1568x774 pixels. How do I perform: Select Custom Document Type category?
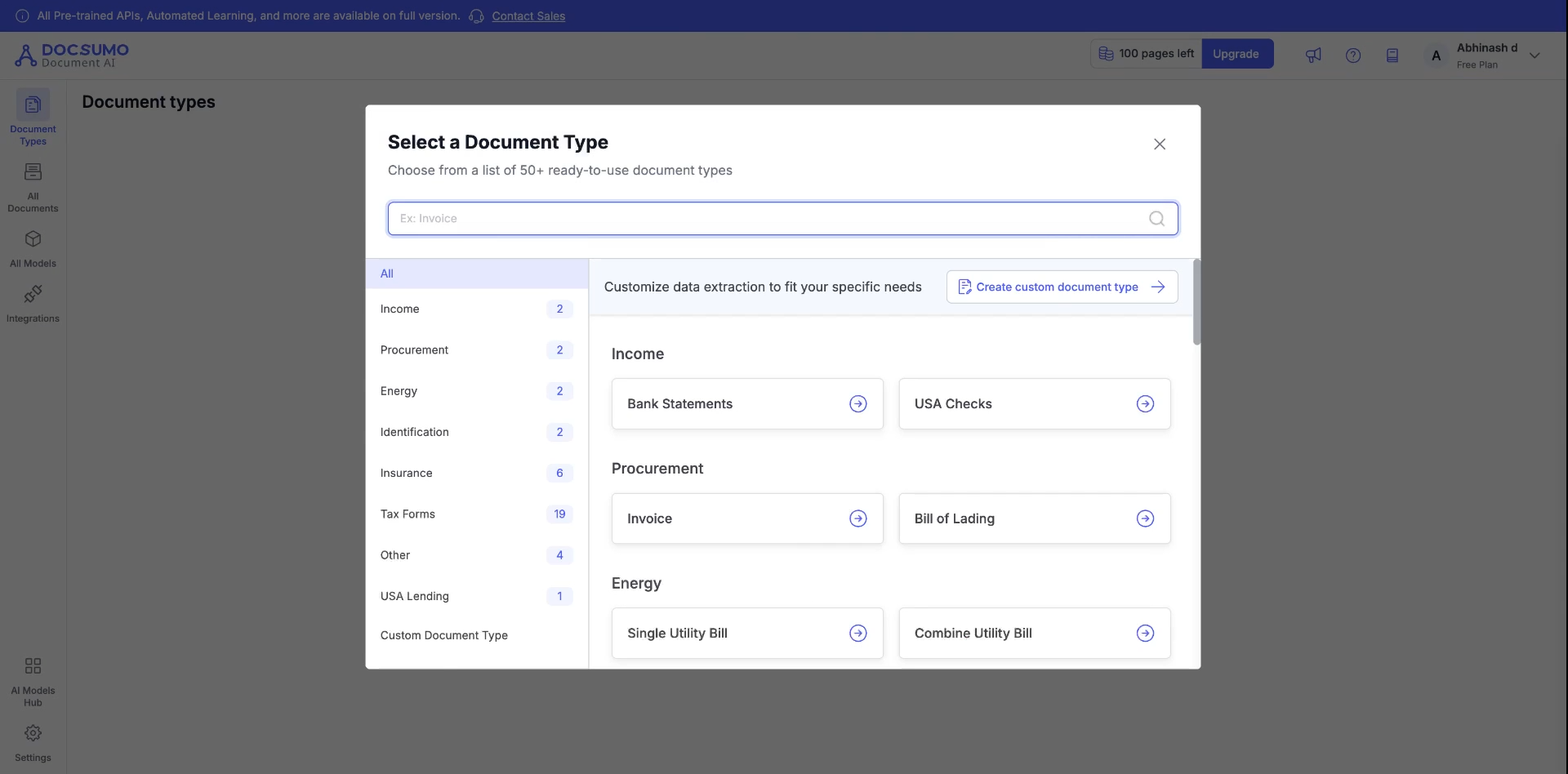click(477, 635)
